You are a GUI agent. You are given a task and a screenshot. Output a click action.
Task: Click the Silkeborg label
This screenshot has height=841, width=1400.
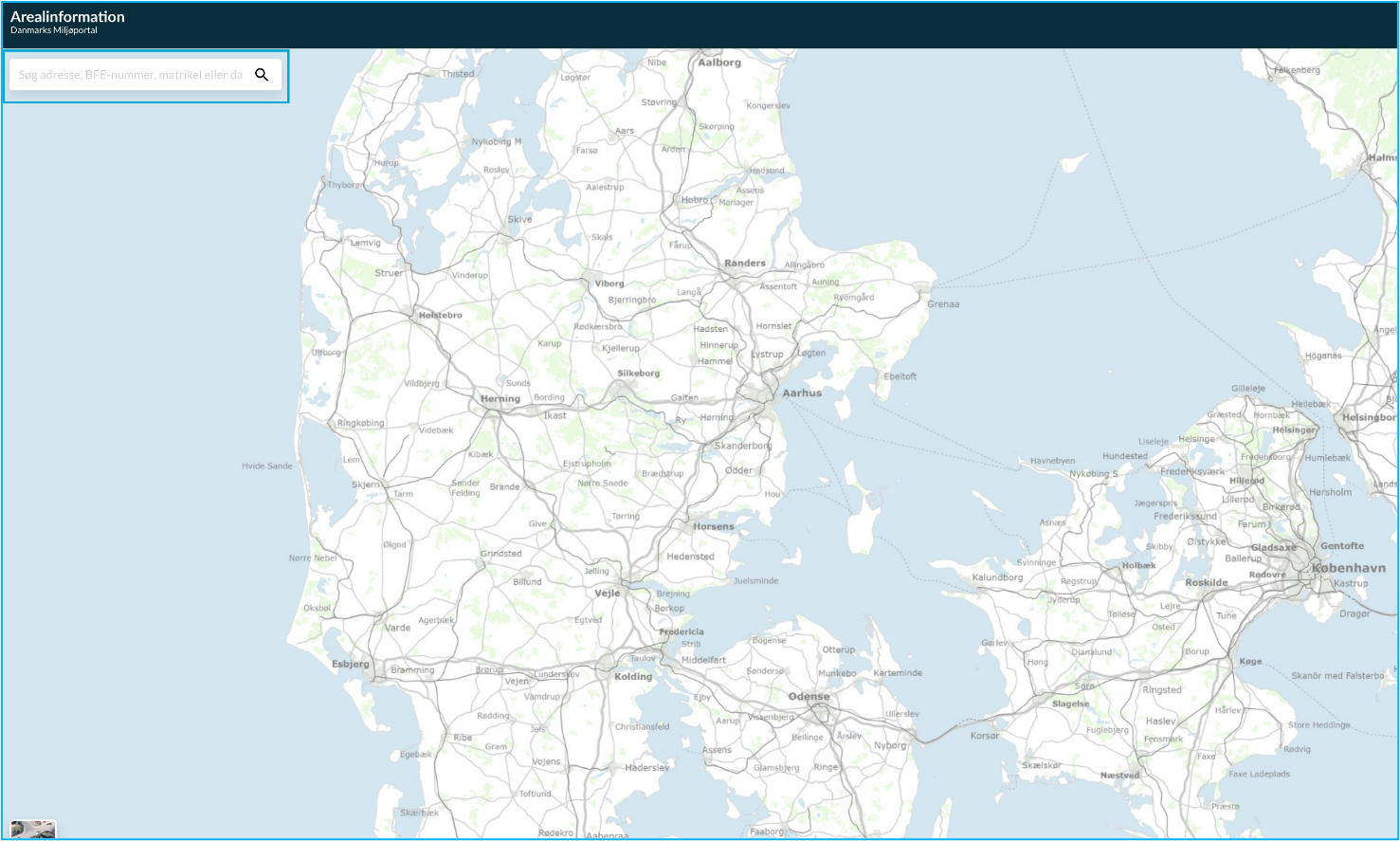639,373
